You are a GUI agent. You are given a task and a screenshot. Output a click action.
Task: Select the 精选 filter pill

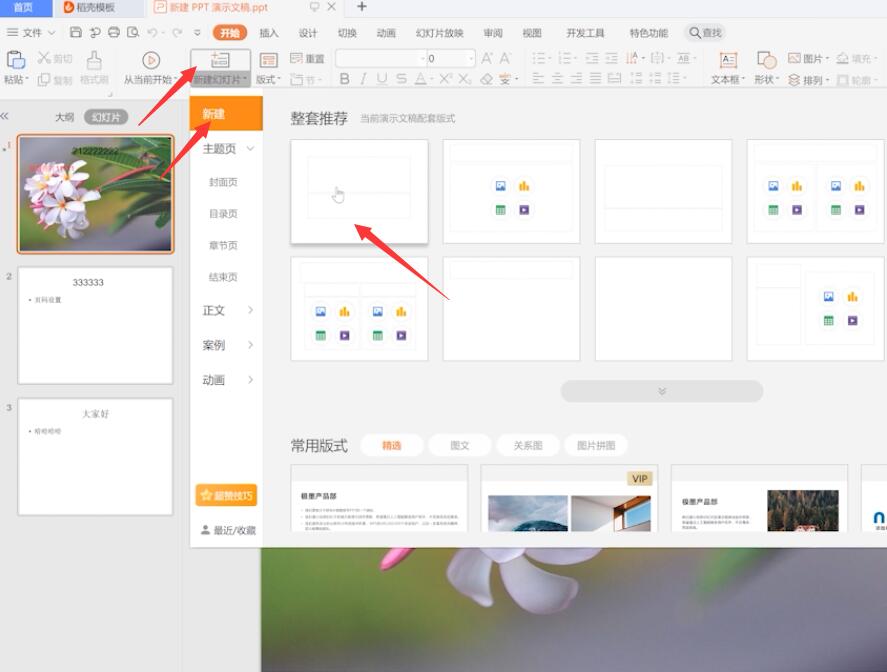pyautogui.click(x=391, y=445)
